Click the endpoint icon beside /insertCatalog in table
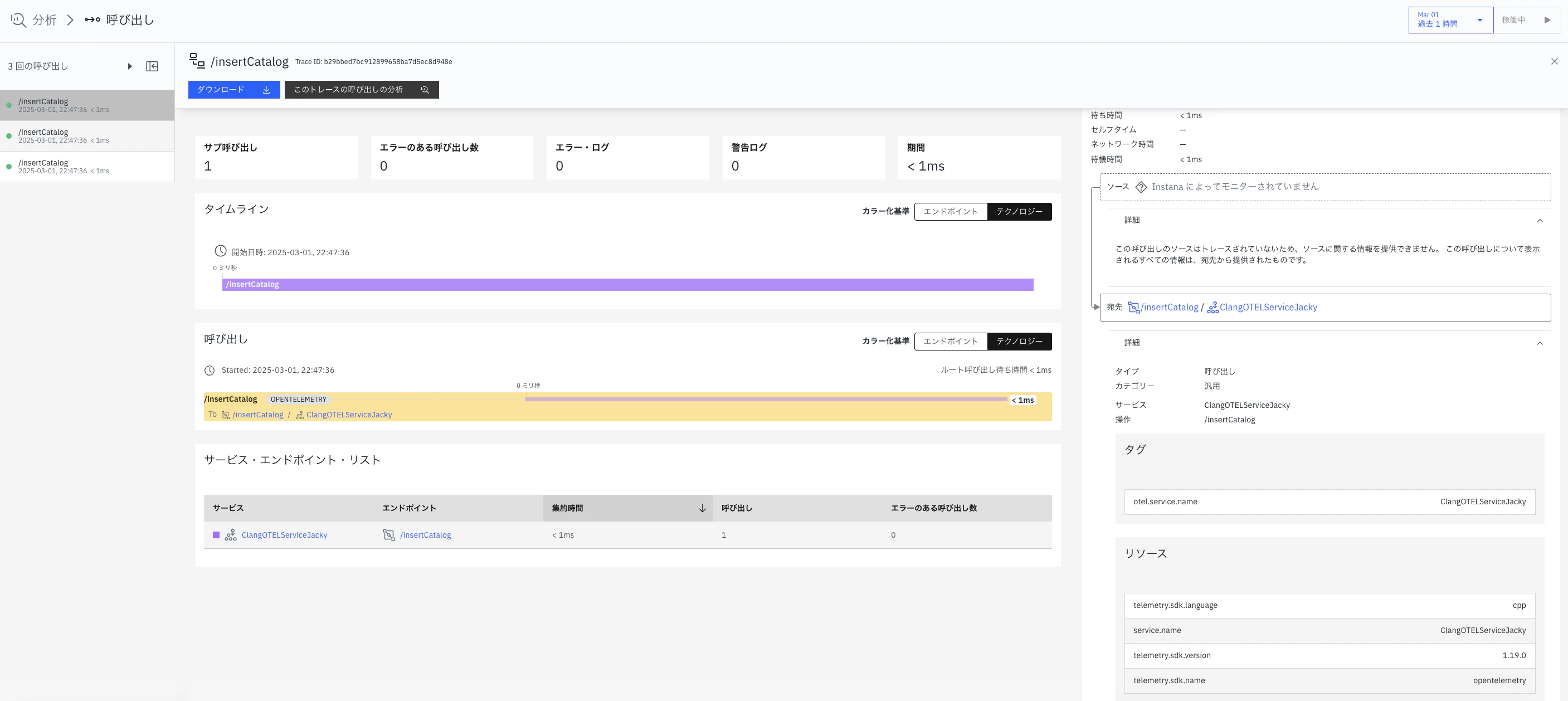 pyautogui.click(x=388, y=535)
